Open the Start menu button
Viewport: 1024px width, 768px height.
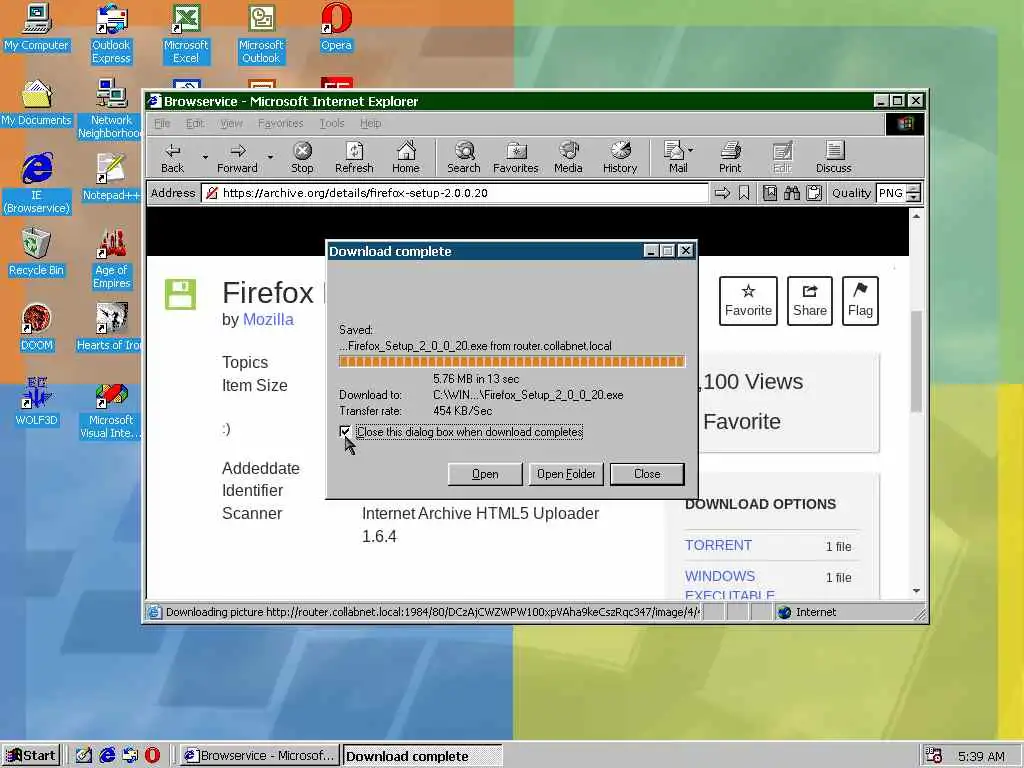tap(31, 756)
